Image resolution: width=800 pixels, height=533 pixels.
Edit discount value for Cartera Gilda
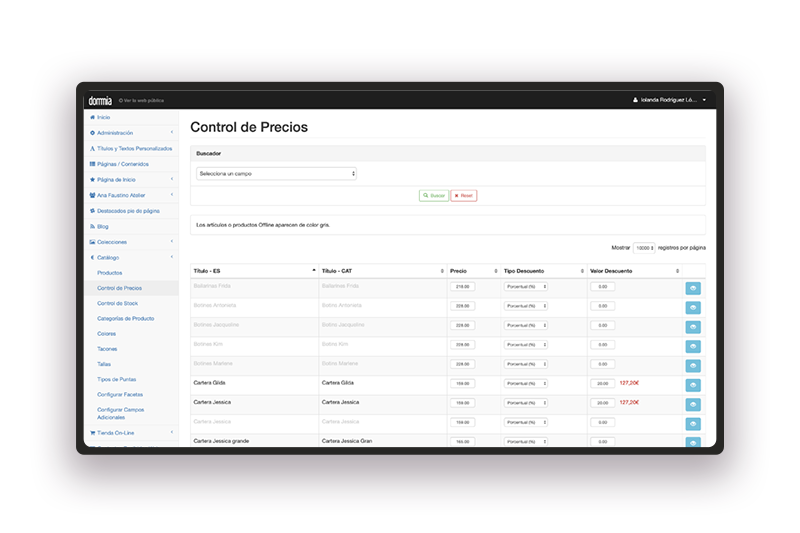click(x=603, y=384)
